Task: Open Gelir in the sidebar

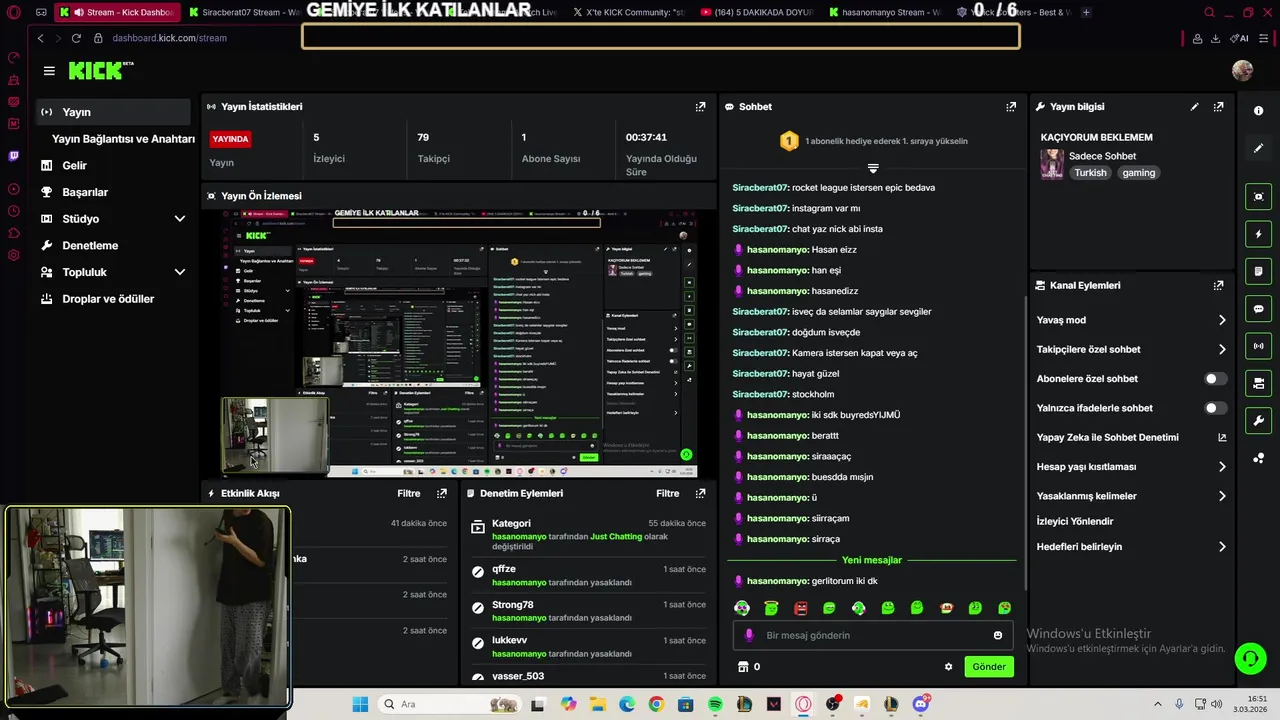Action: pyautogui.click(x=74, y=165)
